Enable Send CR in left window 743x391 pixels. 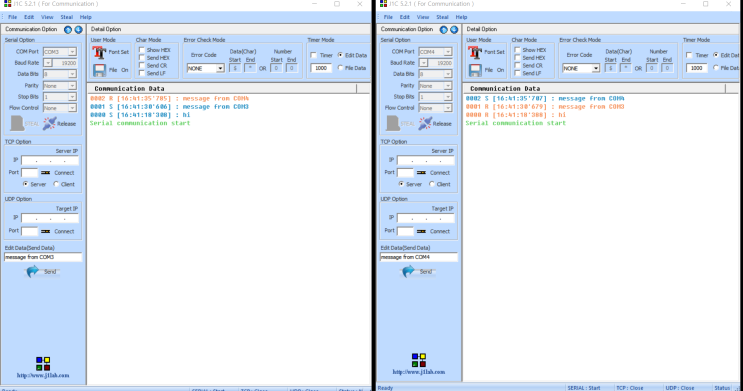(x=142, y=65)
